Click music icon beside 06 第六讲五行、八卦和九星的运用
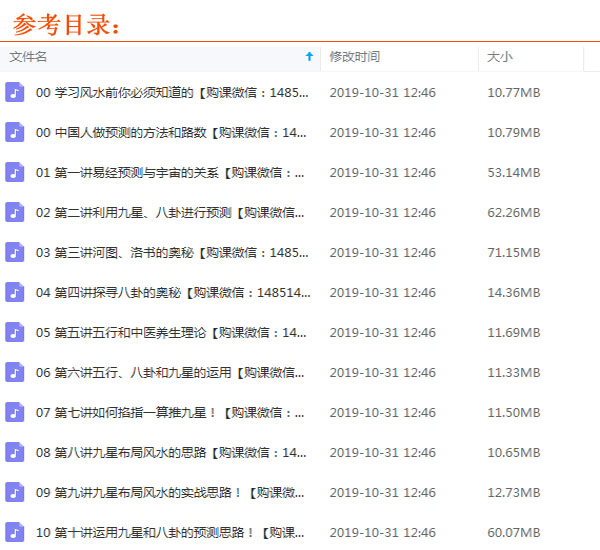This screenshot has width=600, height=550. coord(14,372)
